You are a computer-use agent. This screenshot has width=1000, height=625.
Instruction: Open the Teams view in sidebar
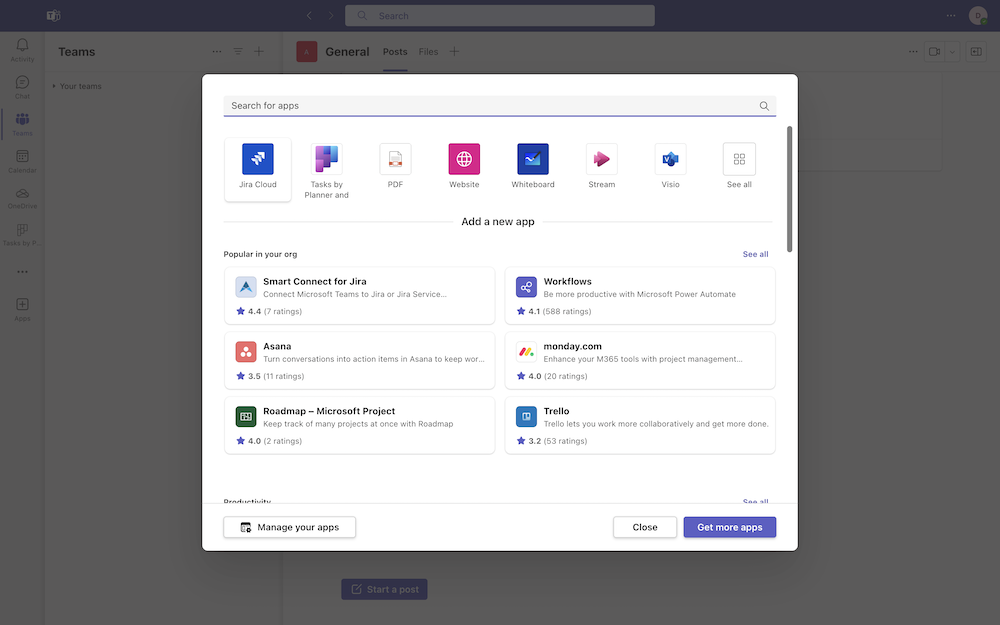(22, 124)
